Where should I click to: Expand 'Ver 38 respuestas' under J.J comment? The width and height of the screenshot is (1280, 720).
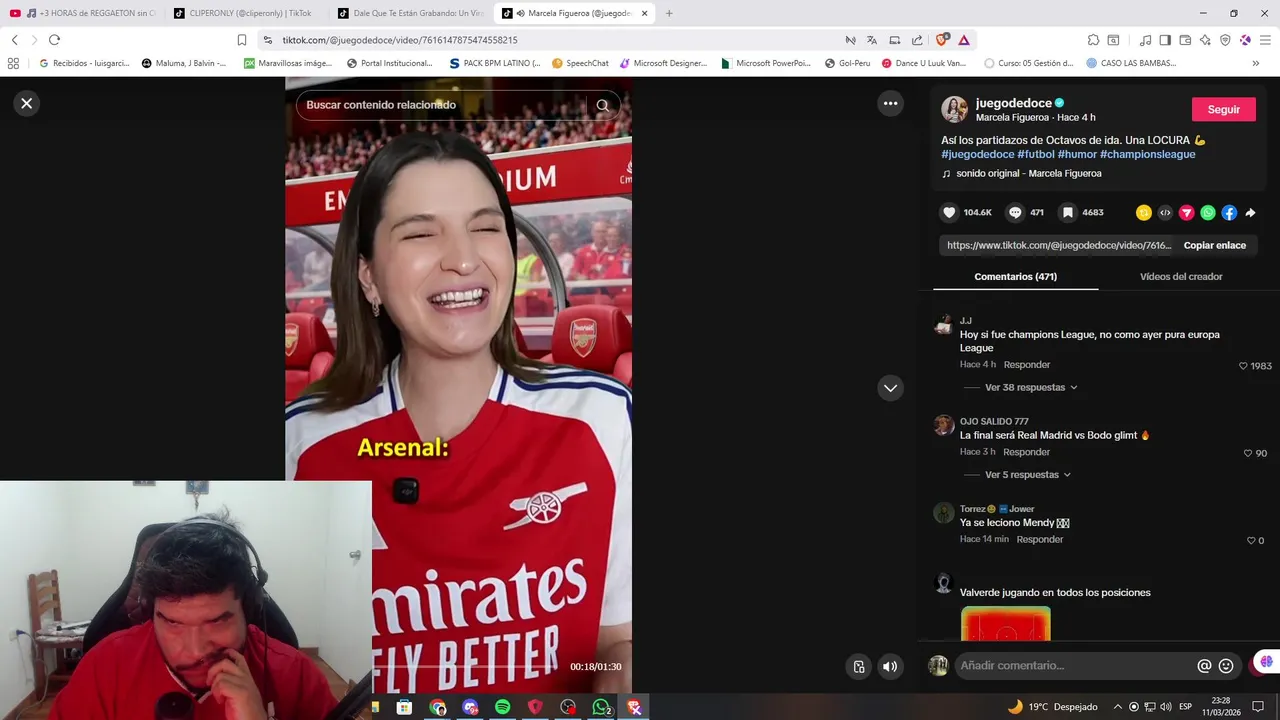pyautogui.click(x=1031, y=387)
